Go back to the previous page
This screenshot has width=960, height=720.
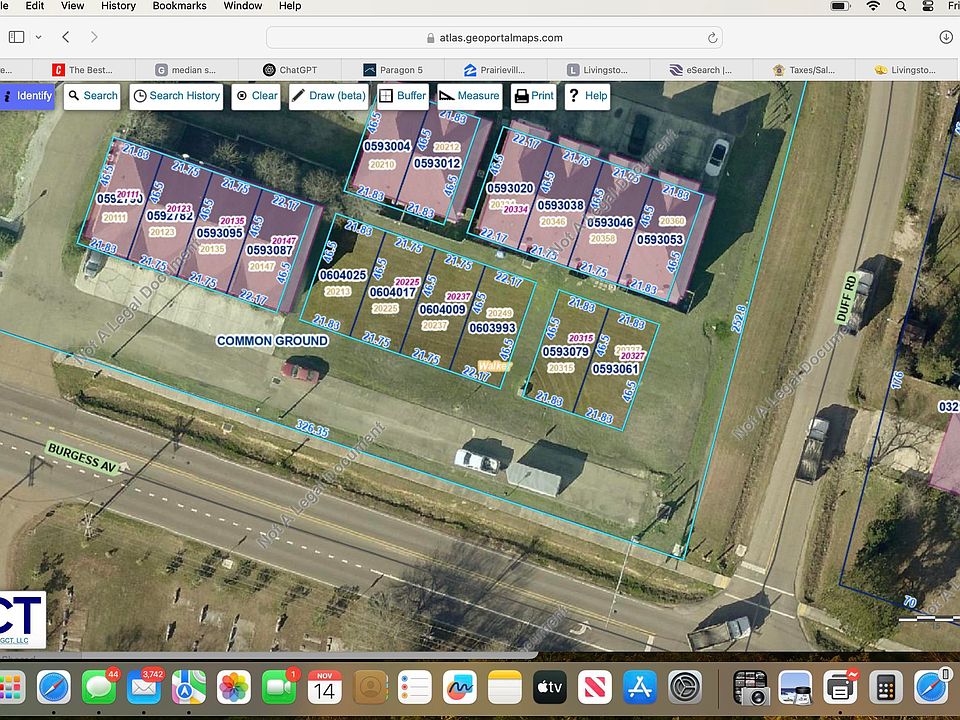click(66, 37)
